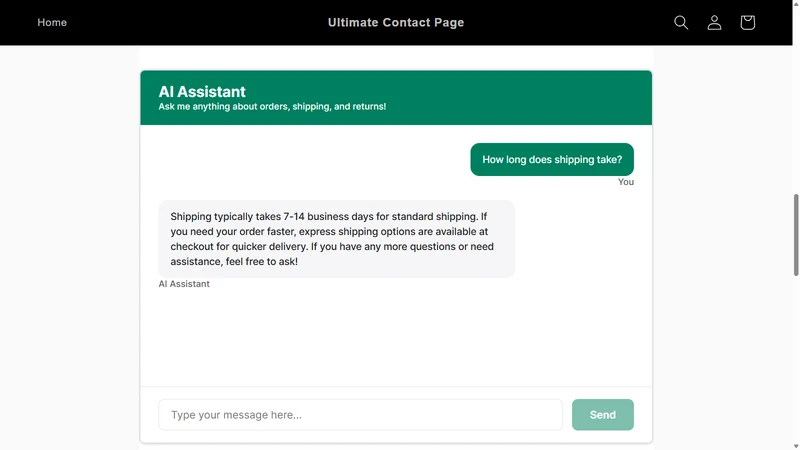Click the 'You' sender label

pos(626,182)
